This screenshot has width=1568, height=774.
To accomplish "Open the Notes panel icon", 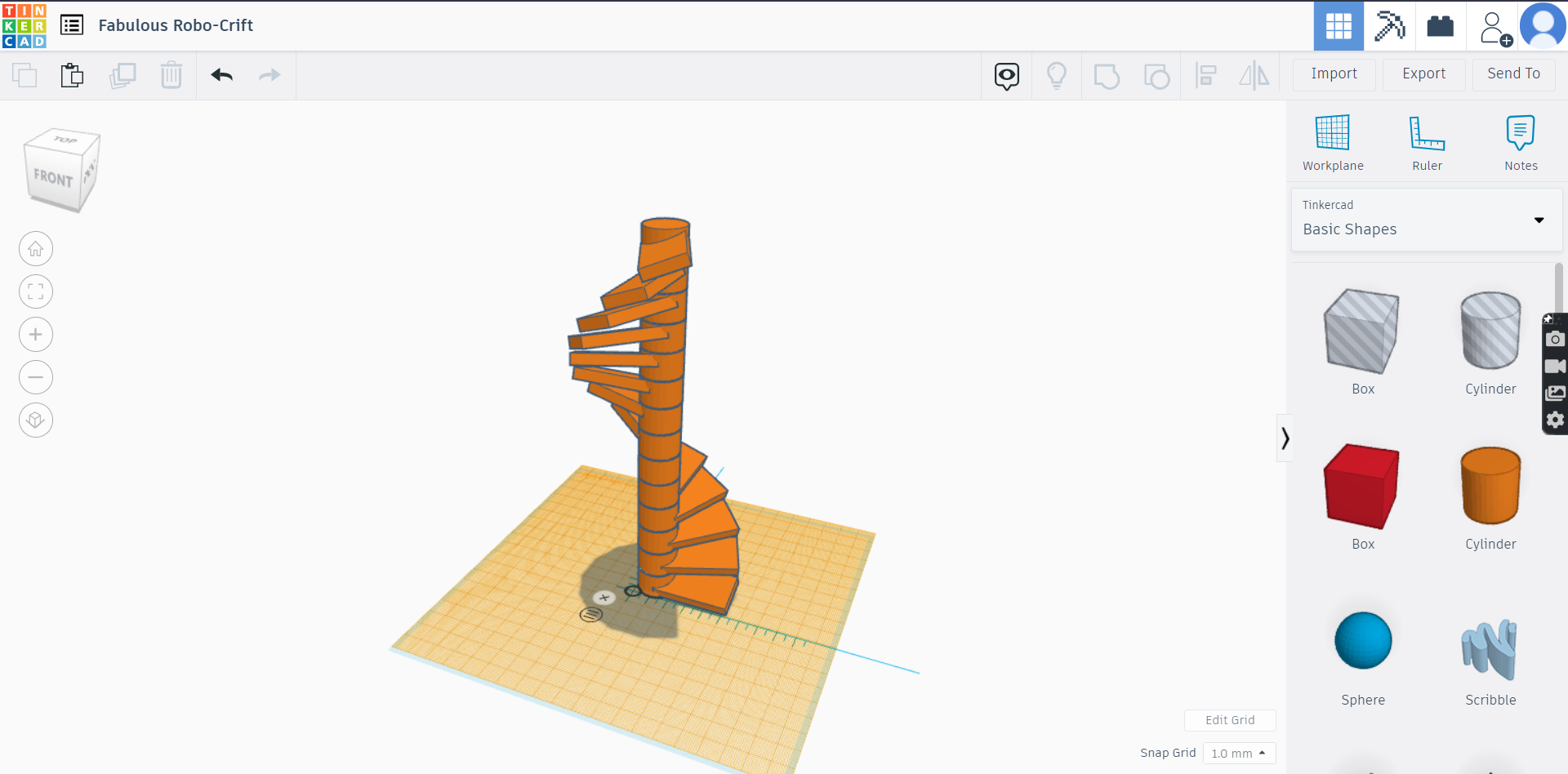I will pyautogui.click(x=1520, y=139).
